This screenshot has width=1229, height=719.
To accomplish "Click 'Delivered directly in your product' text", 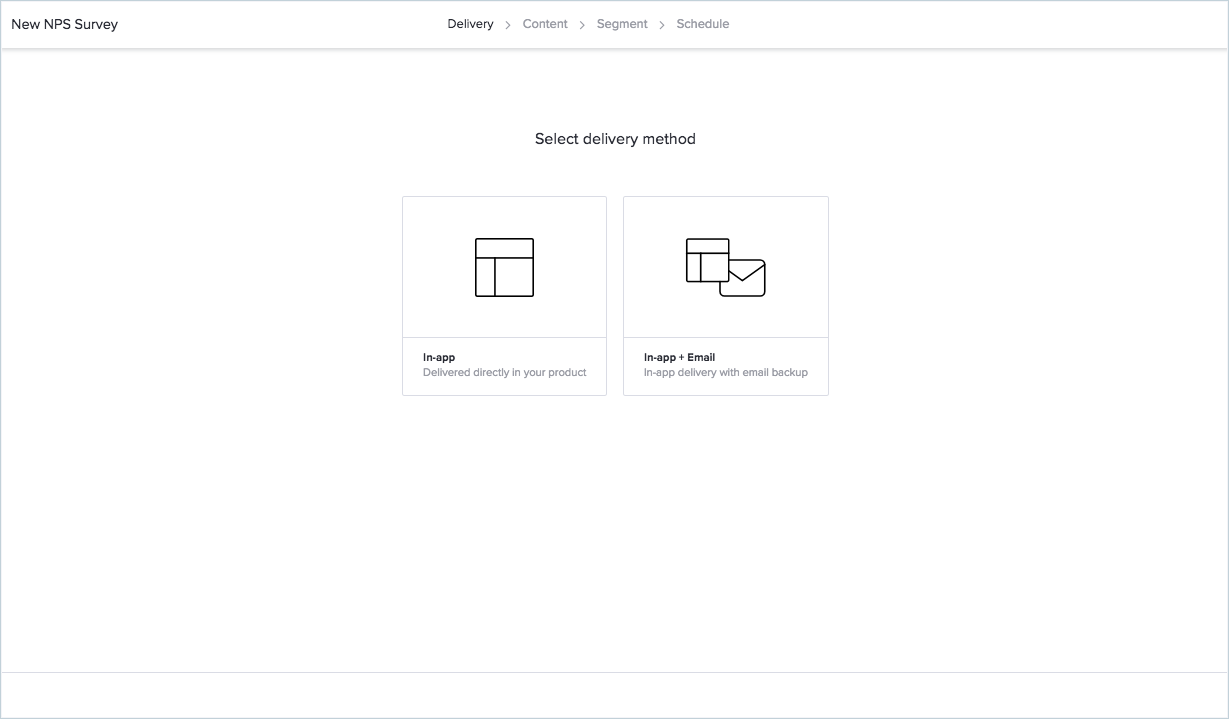I will pyautogui.click(x=505, y=372).
